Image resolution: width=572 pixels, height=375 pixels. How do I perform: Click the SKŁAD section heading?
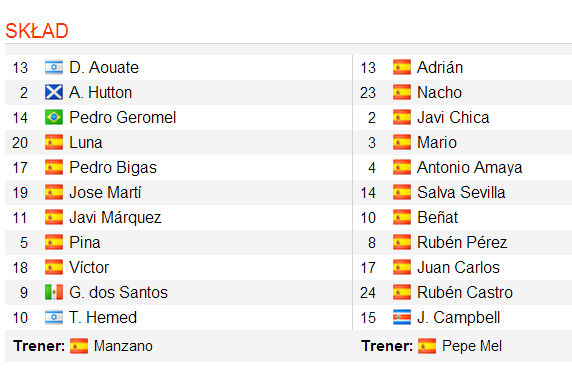tap(37, 31)
